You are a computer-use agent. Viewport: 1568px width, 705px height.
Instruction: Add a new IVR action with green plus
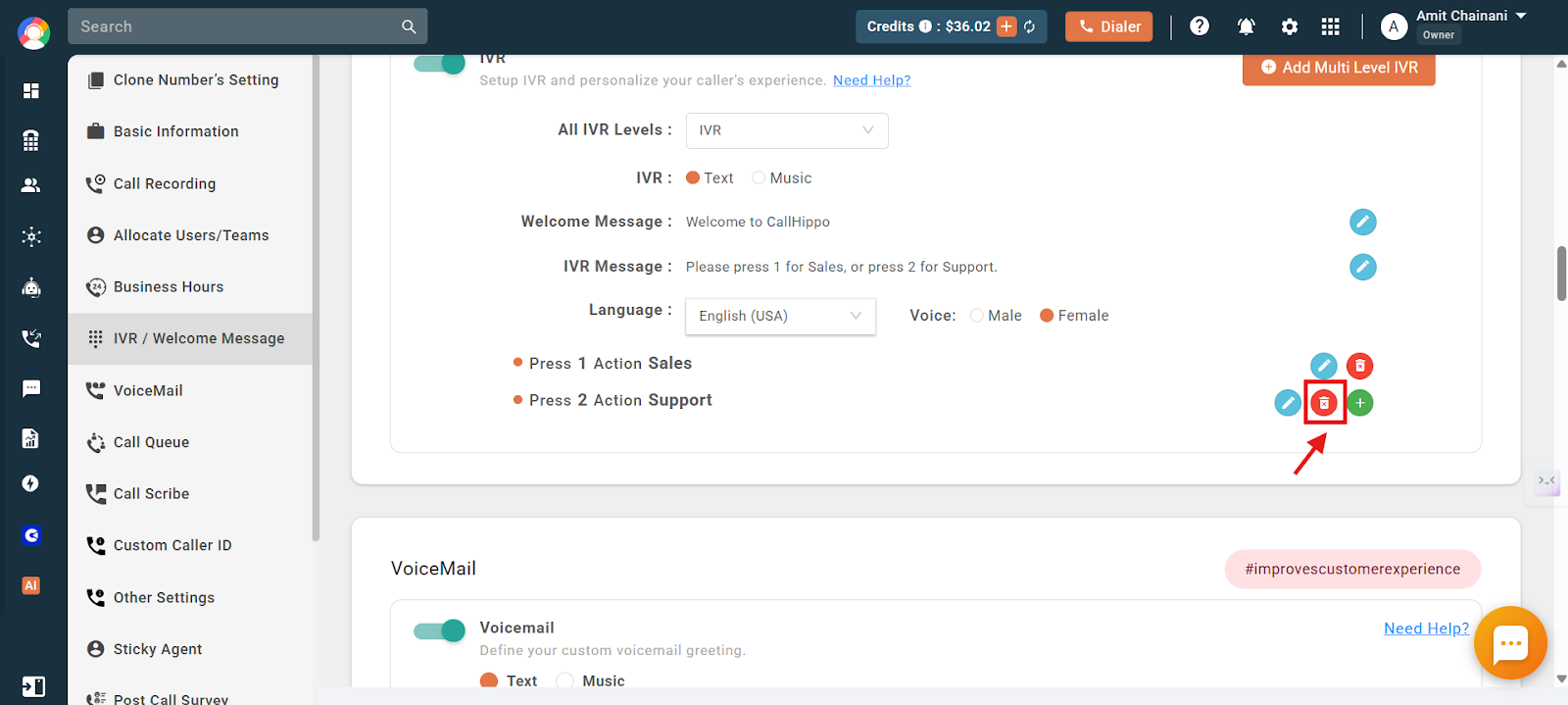tap(1360, 402)
